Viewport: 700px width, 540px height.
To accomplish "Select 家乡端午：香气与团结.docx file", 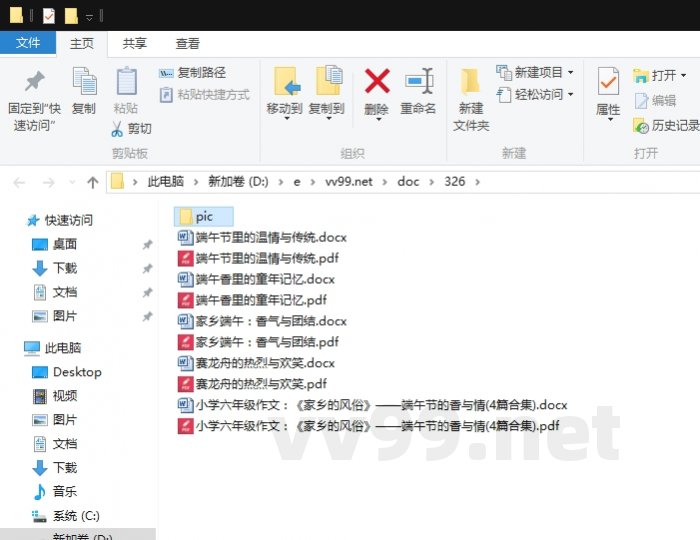I will (262, 321).
